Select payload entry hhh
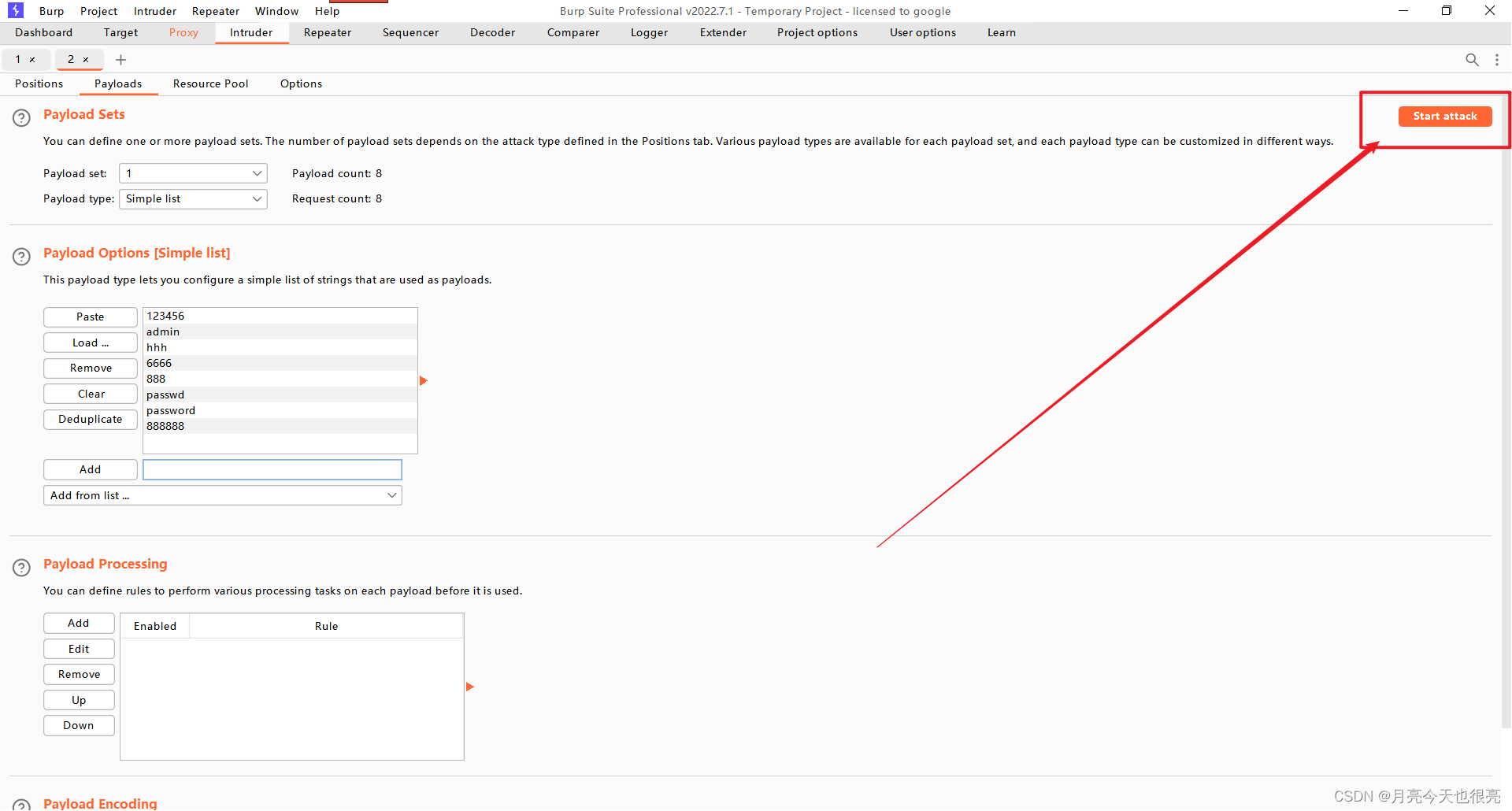This screenshot has width=1512, height=811. 280,347
